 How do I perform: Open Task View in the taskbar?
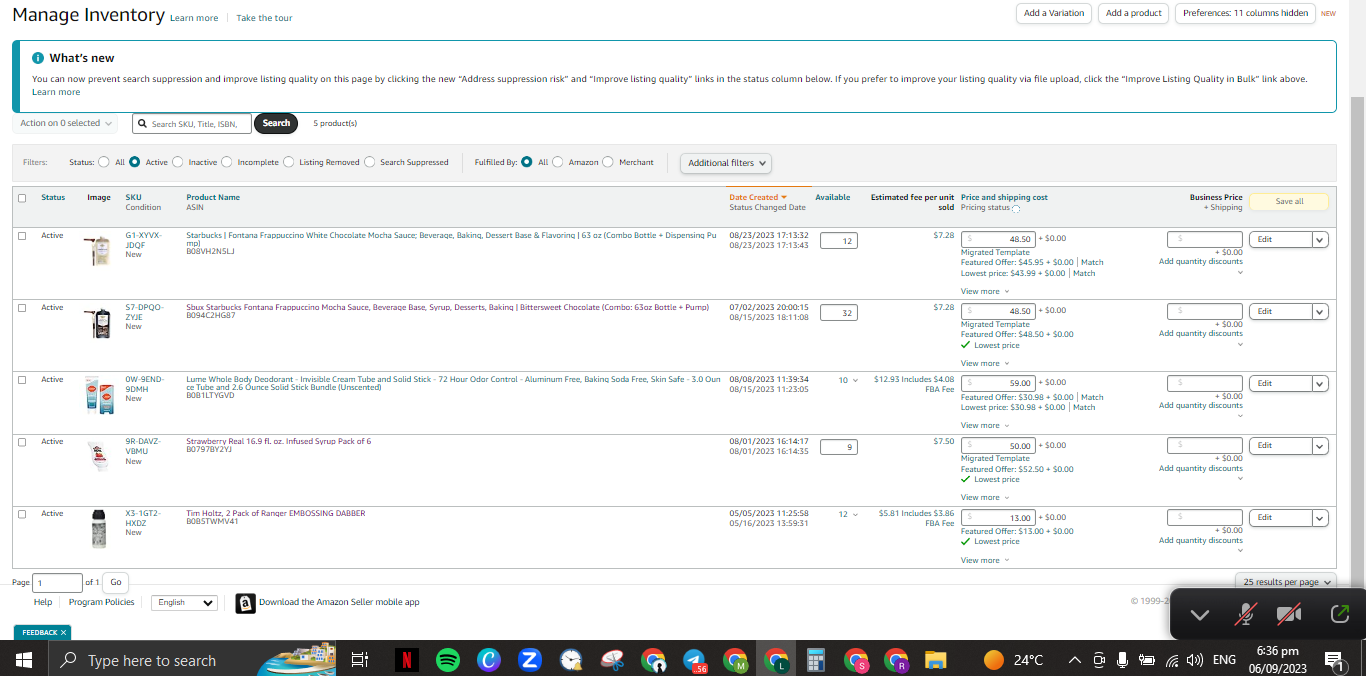click(360, 660)
